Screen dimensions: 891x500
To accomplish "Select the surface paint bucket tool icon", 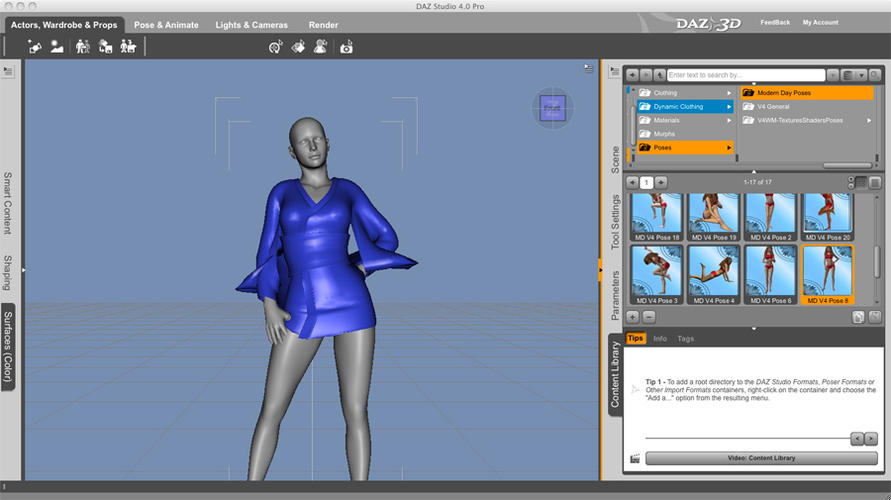I will pos(298,47).
